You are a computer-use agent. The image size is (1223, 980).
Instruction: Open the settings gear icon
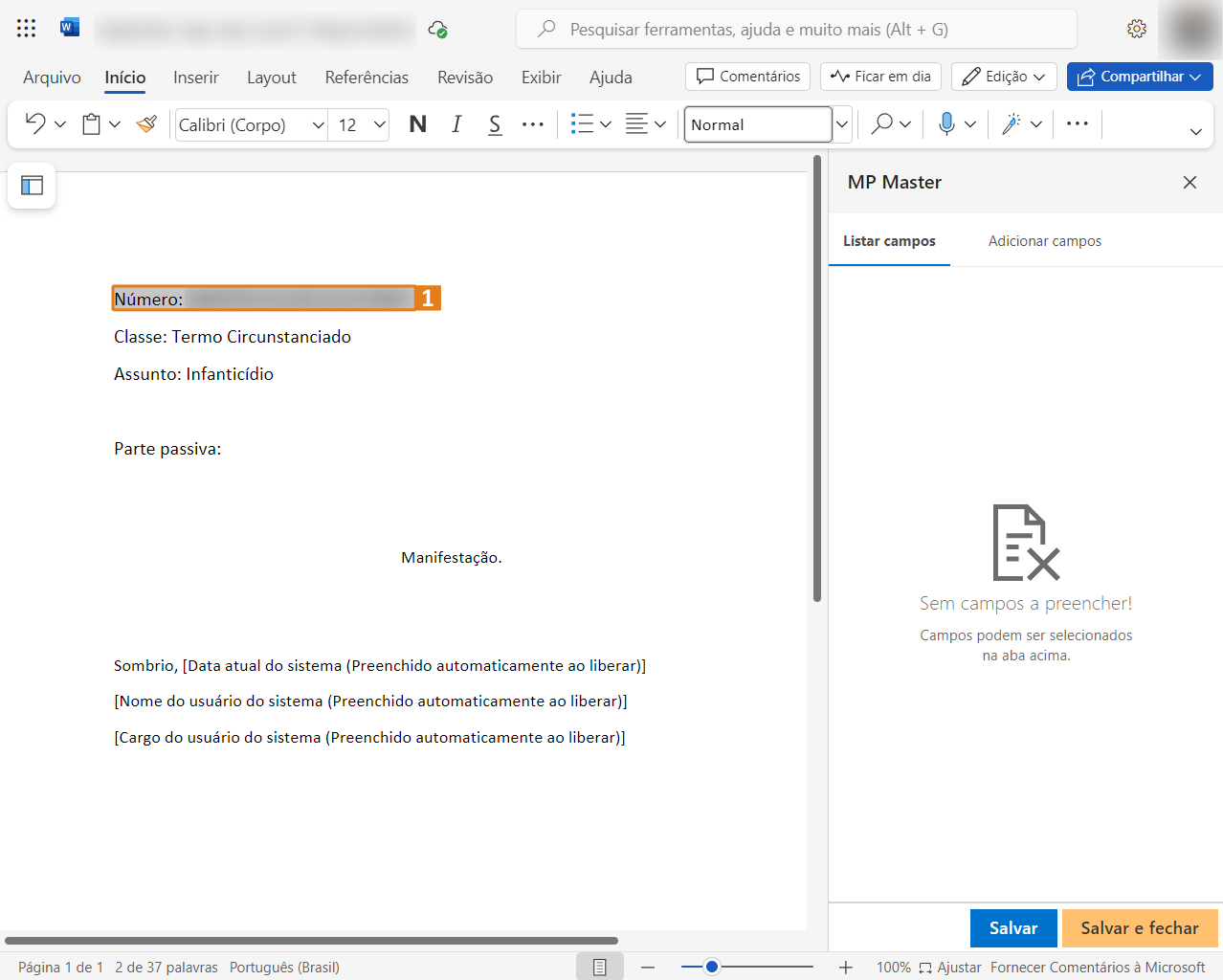click(x=1136, y=29)
